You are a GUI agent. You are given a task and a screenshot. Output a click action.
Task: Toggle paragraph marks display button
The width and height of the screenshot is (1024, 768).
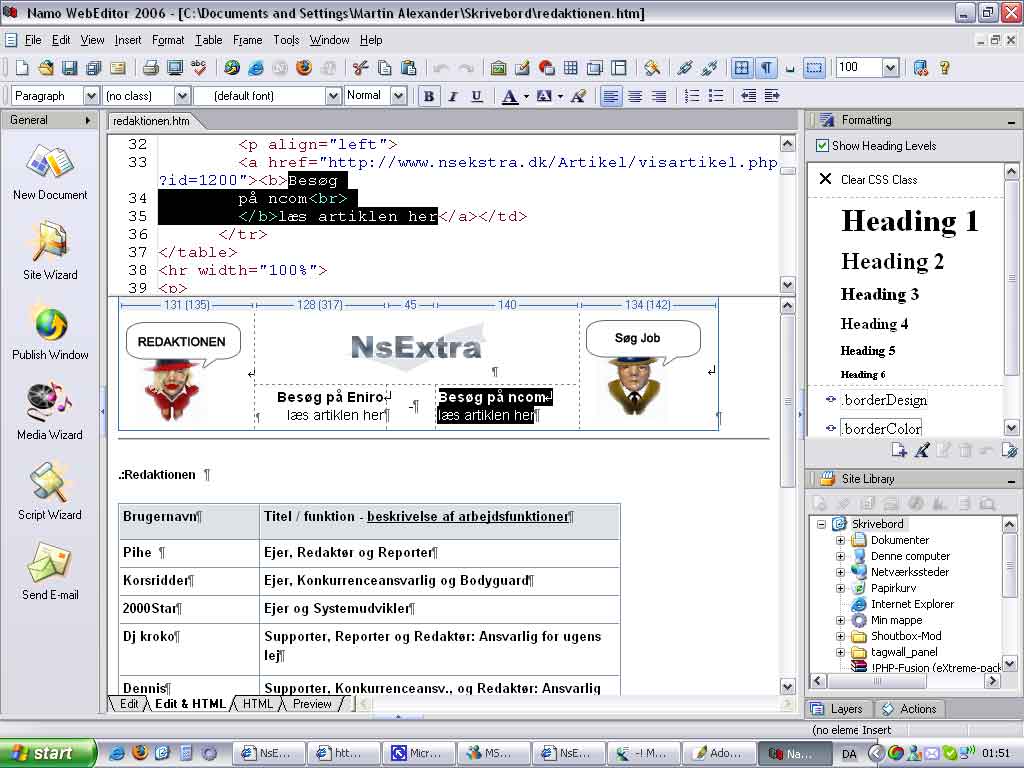(x=766, y=68)
